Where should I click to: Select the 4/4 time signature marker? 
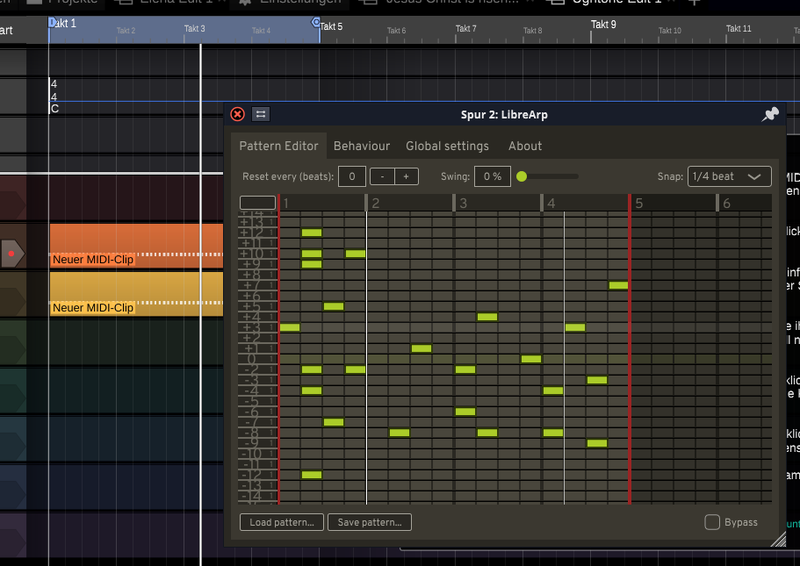(54, 90)
